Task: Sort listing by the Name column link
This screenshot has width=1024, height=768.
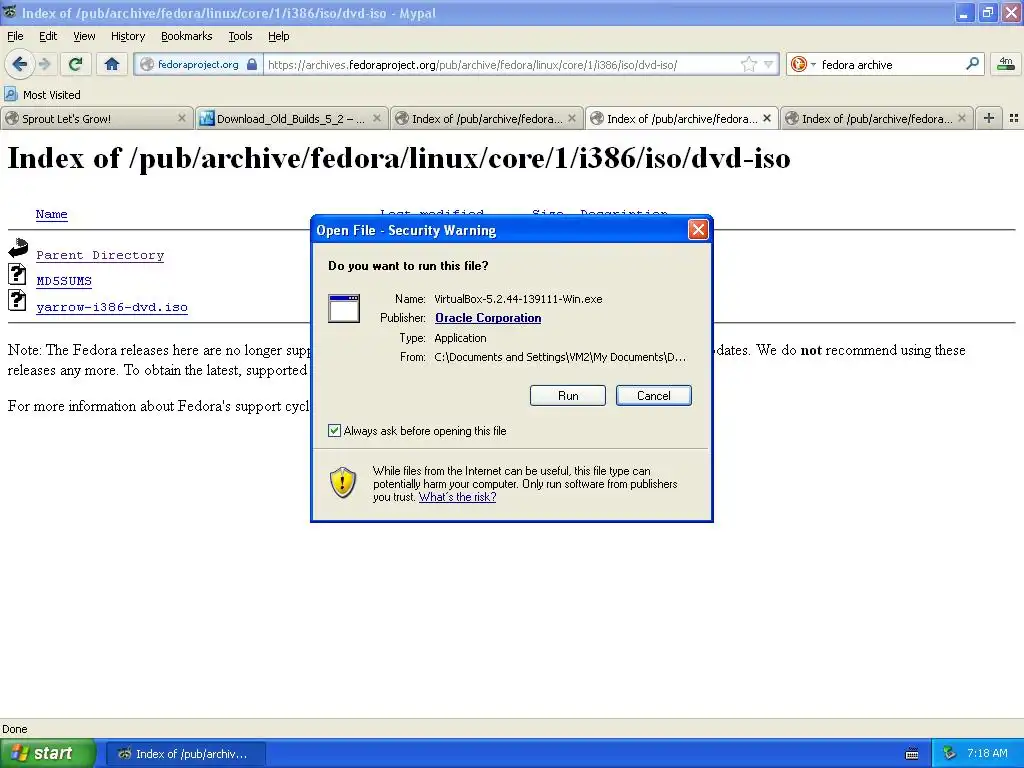Action: pos(52,214)
